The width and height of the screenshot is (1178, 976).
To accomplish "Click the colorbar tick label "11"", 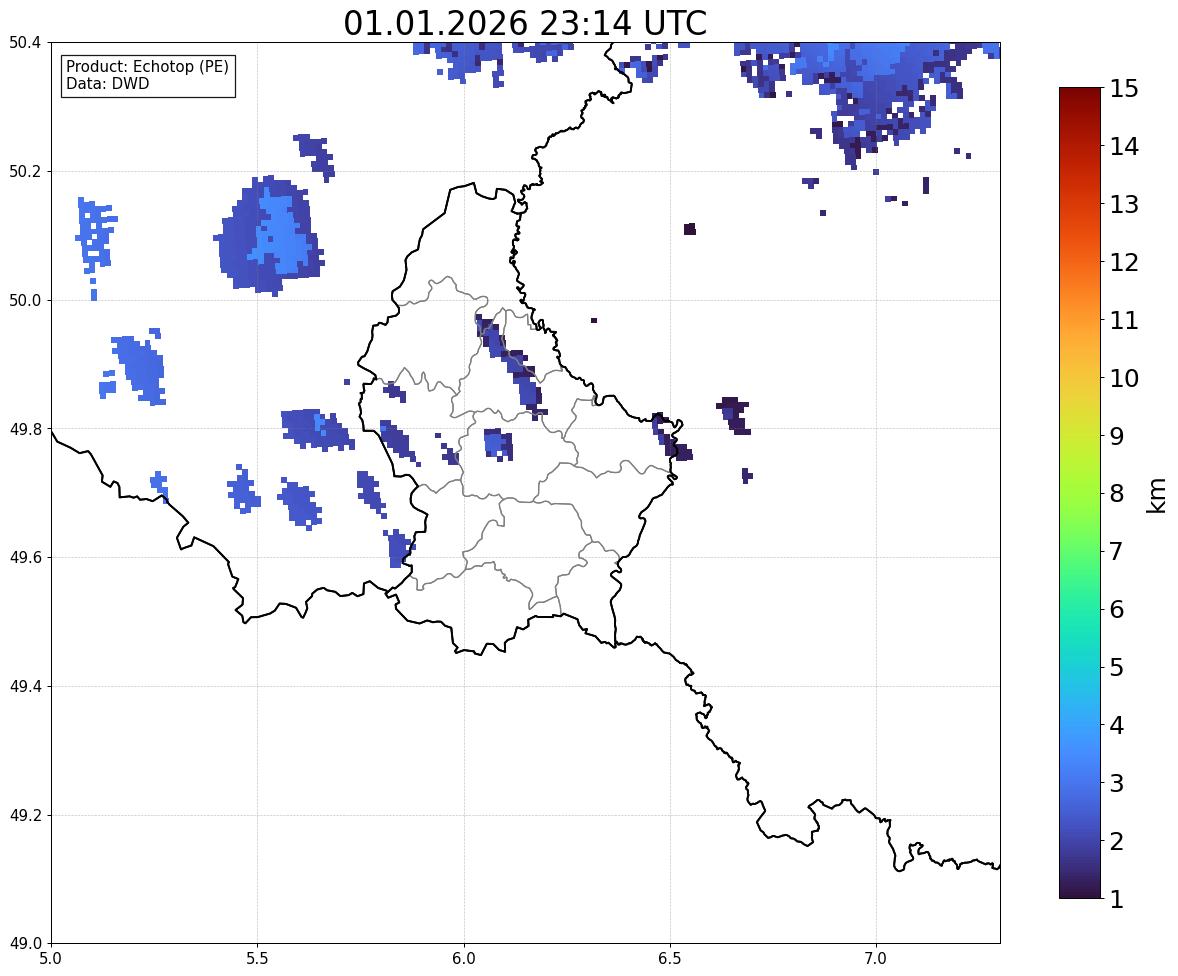I will click(1124, 320).
